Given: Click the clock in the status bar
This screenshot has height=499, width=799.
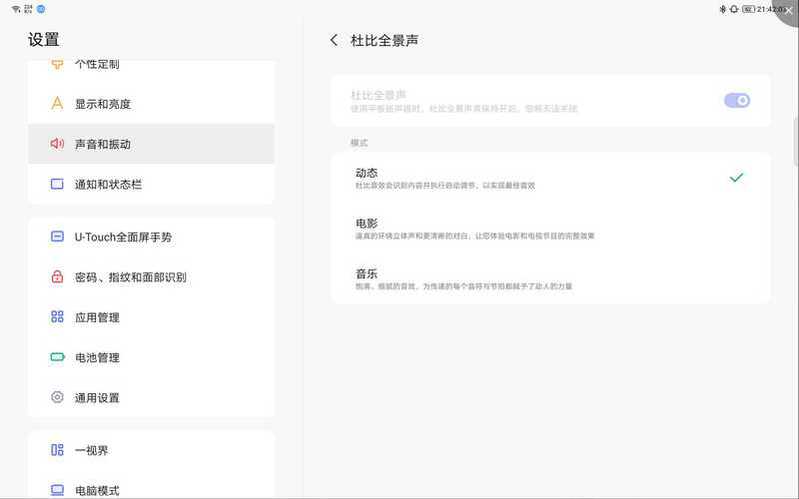Looking at the screenshot, I should 769,9.
